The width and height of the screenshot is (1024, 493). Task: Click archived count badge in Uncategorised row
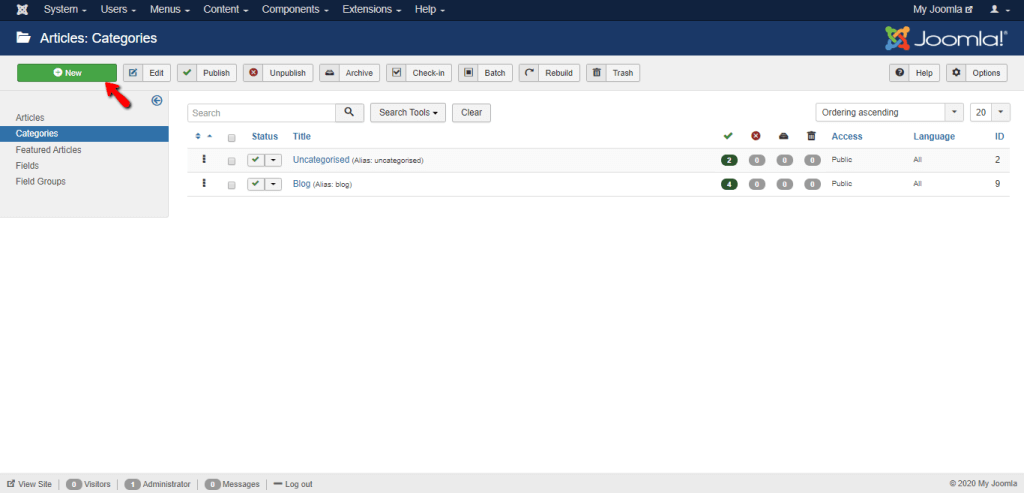pos(784,160)
